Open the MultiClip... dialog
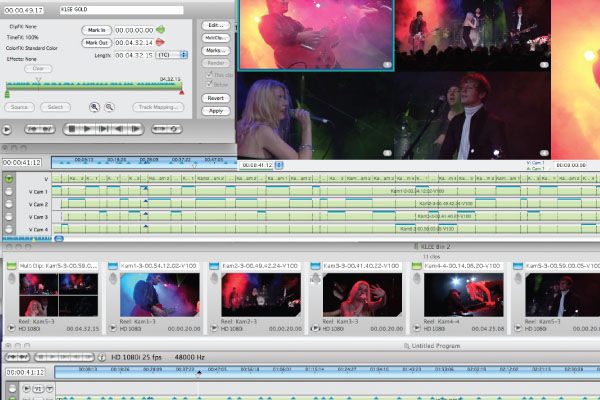This screenshot has width=600, height=400. 216,38
